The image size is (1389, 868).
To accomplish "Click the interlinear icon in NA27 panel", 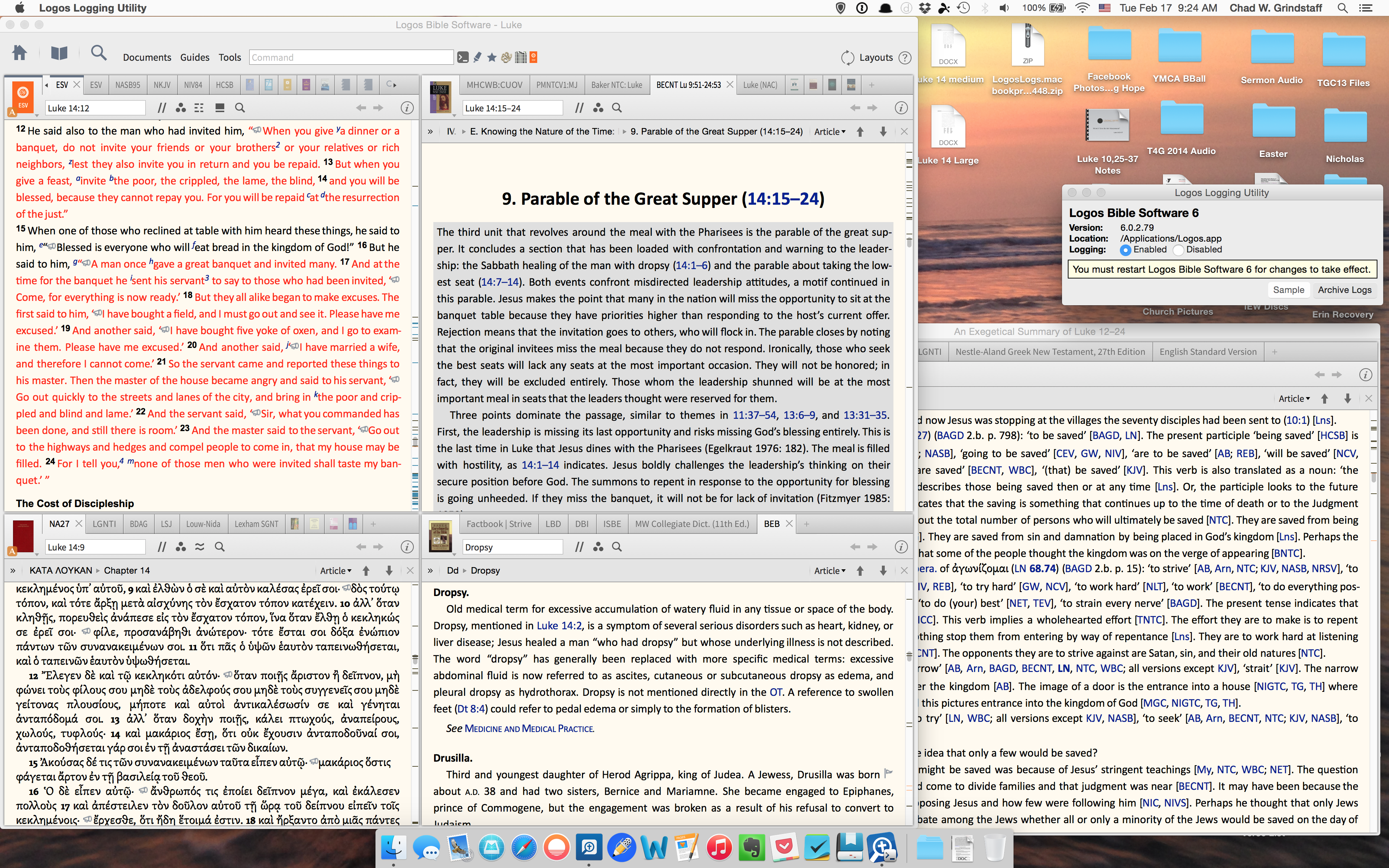I will coord(199,547).
